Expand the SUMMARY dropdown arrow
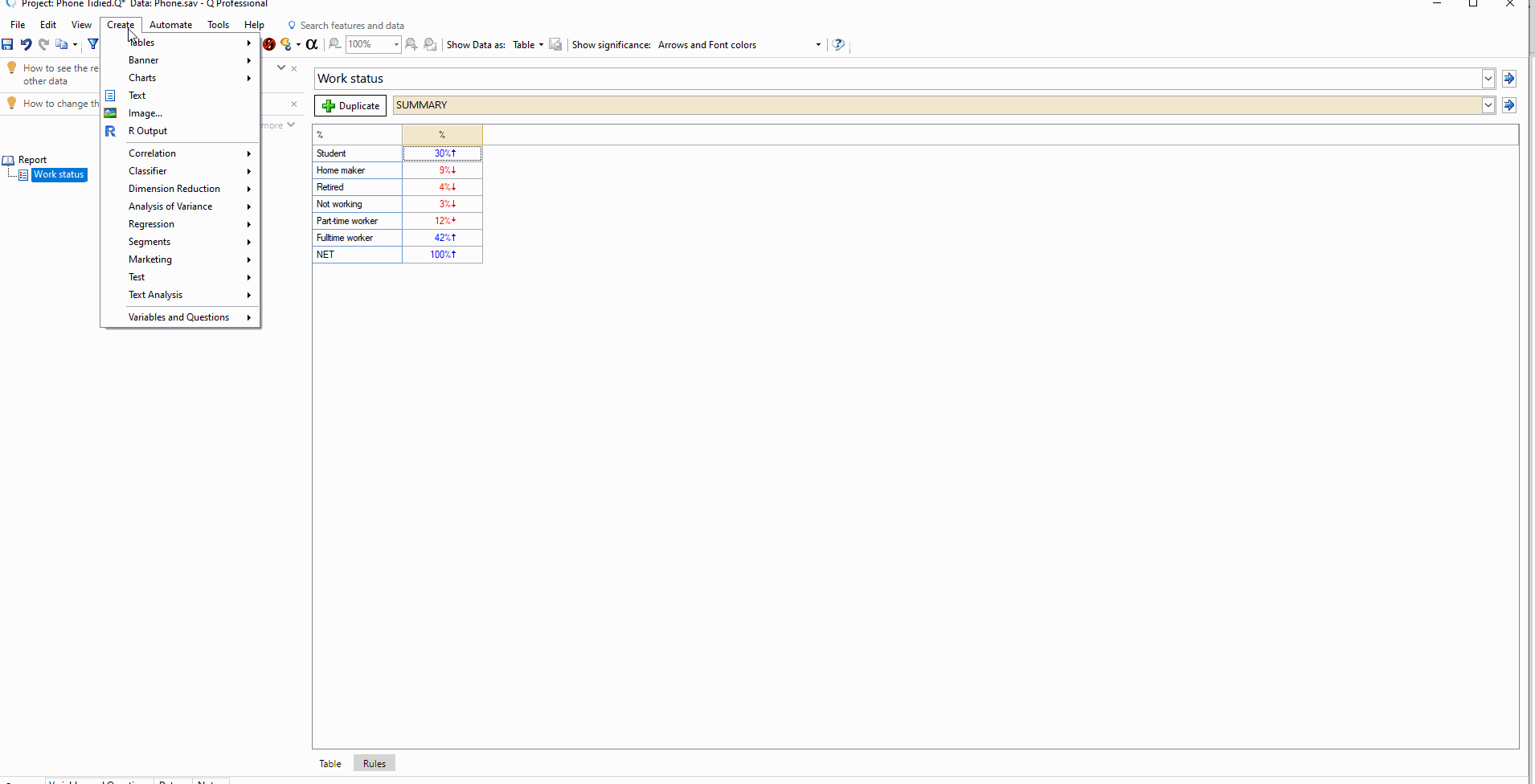Viewport: 1535px width, 784px height. click(1488, 105)
